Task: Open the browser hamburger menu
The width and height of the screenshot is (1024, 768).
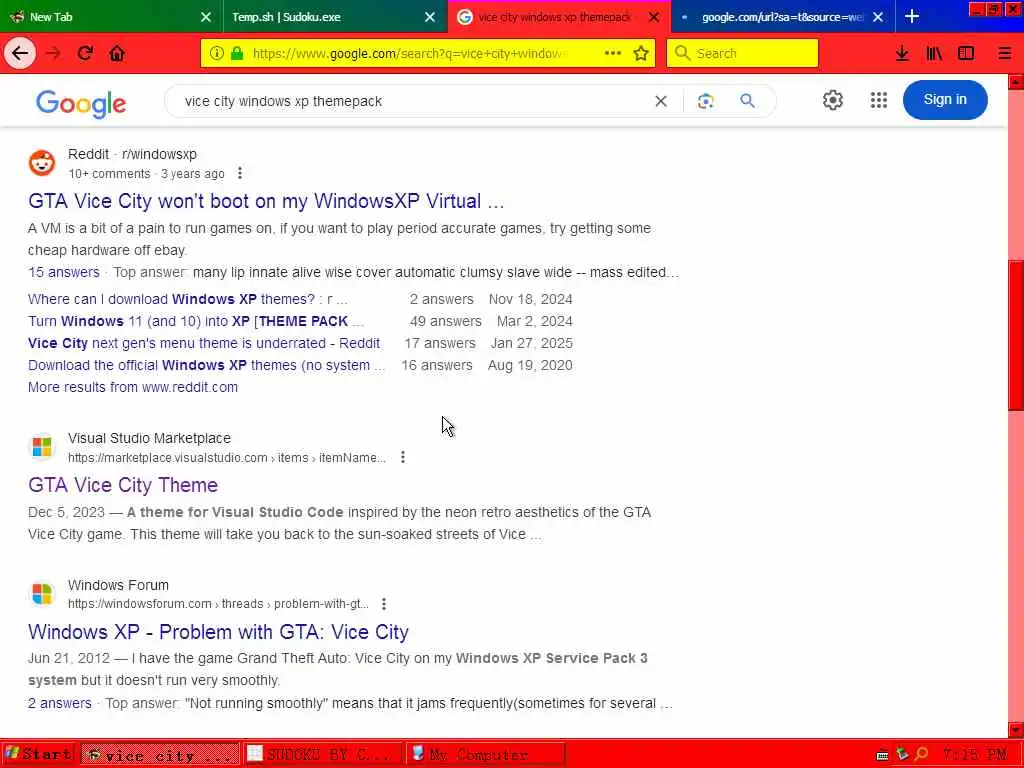Action: click(1004, 53)
